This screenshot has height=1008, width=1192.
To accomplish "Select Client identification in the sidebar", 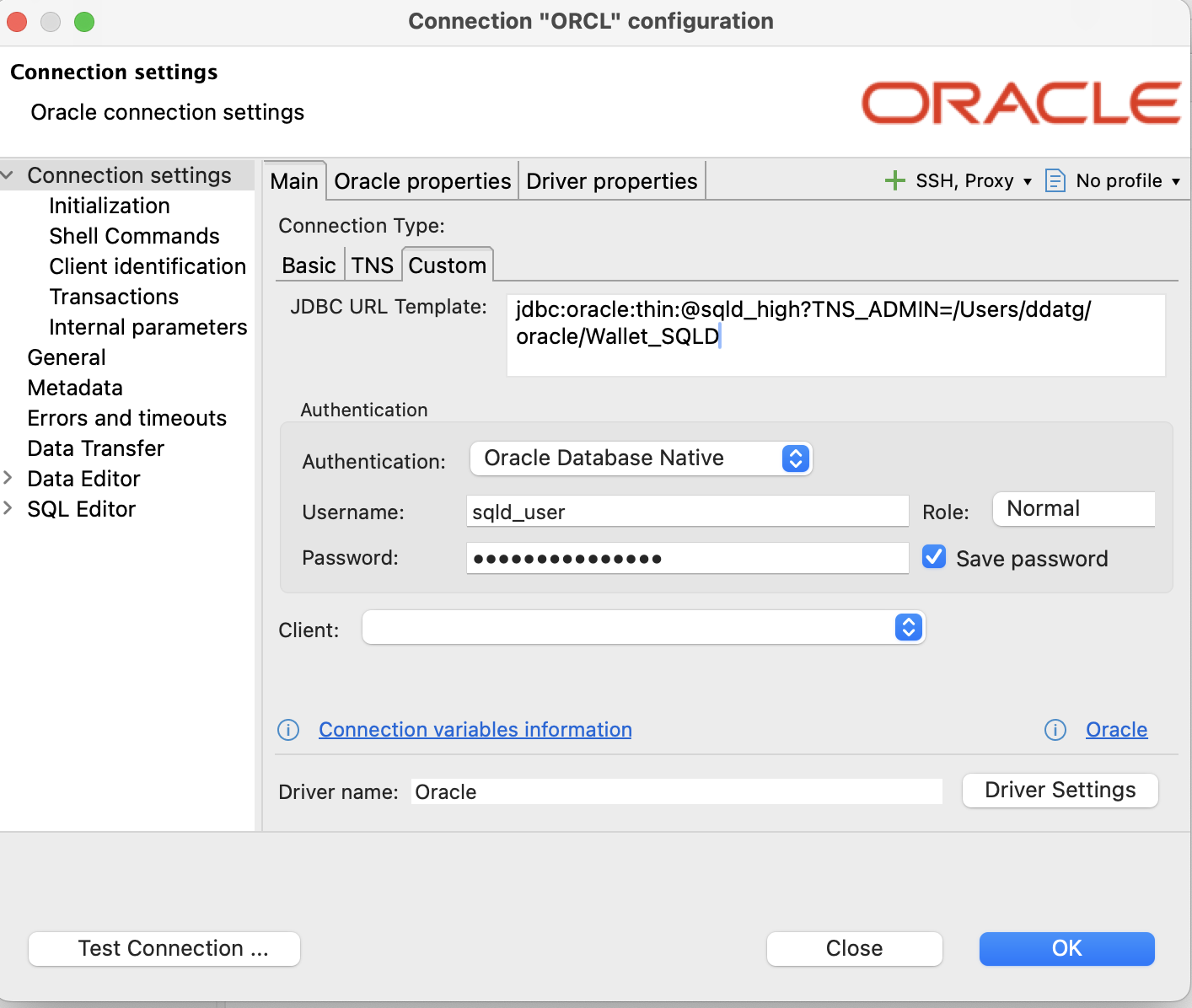I will click(x=148, y=266).
